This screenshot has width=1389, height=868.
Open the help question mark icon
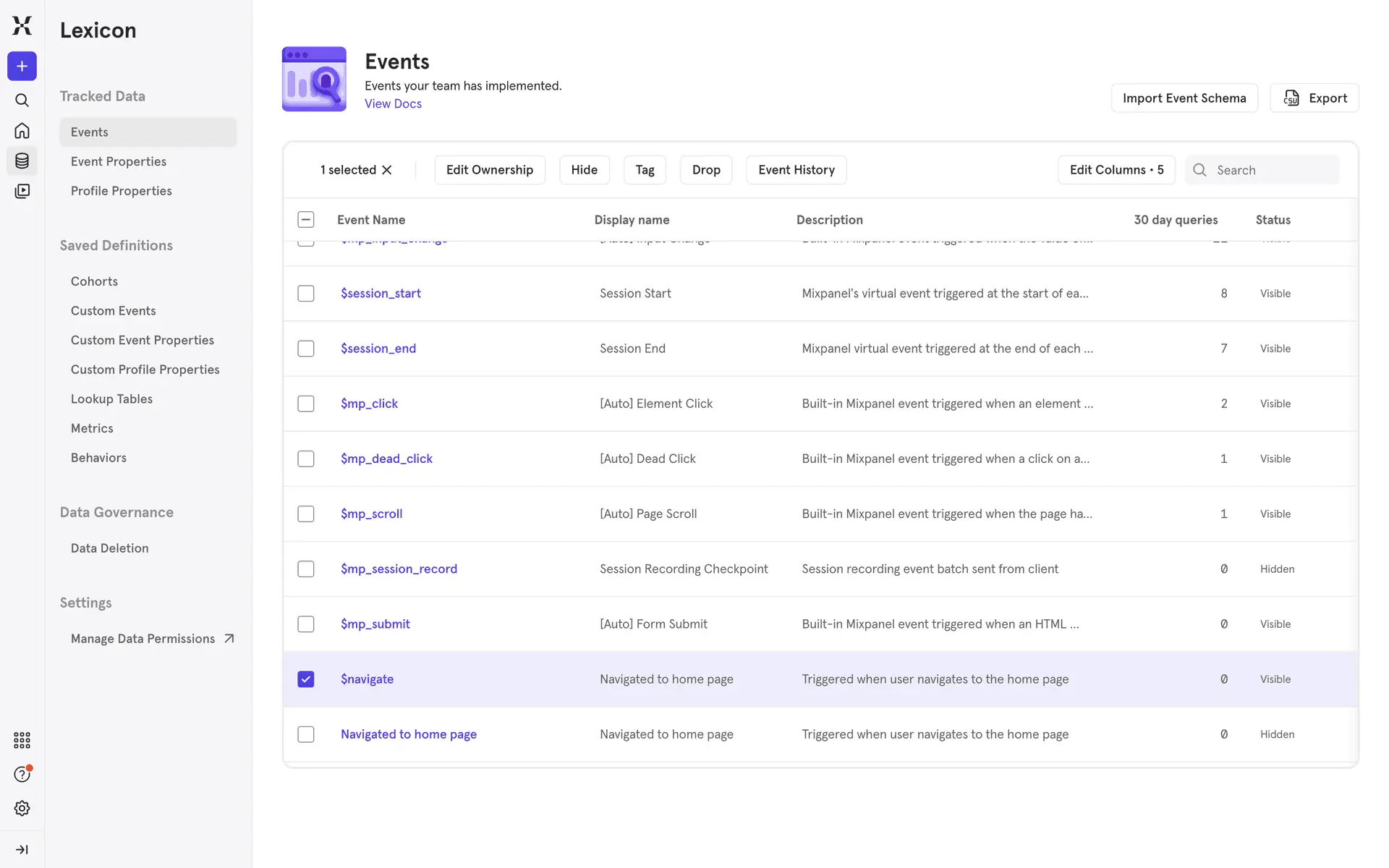[x=22, y=775]
